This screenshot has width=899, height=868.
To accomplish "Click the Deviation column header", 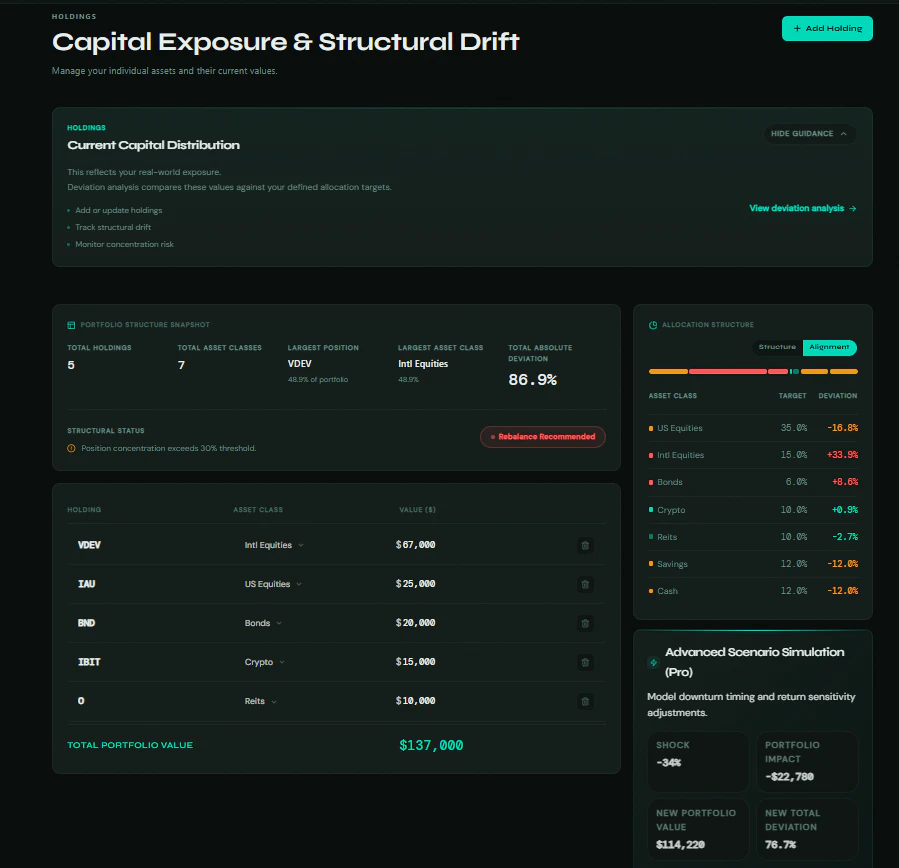I will tap(837, 396).
